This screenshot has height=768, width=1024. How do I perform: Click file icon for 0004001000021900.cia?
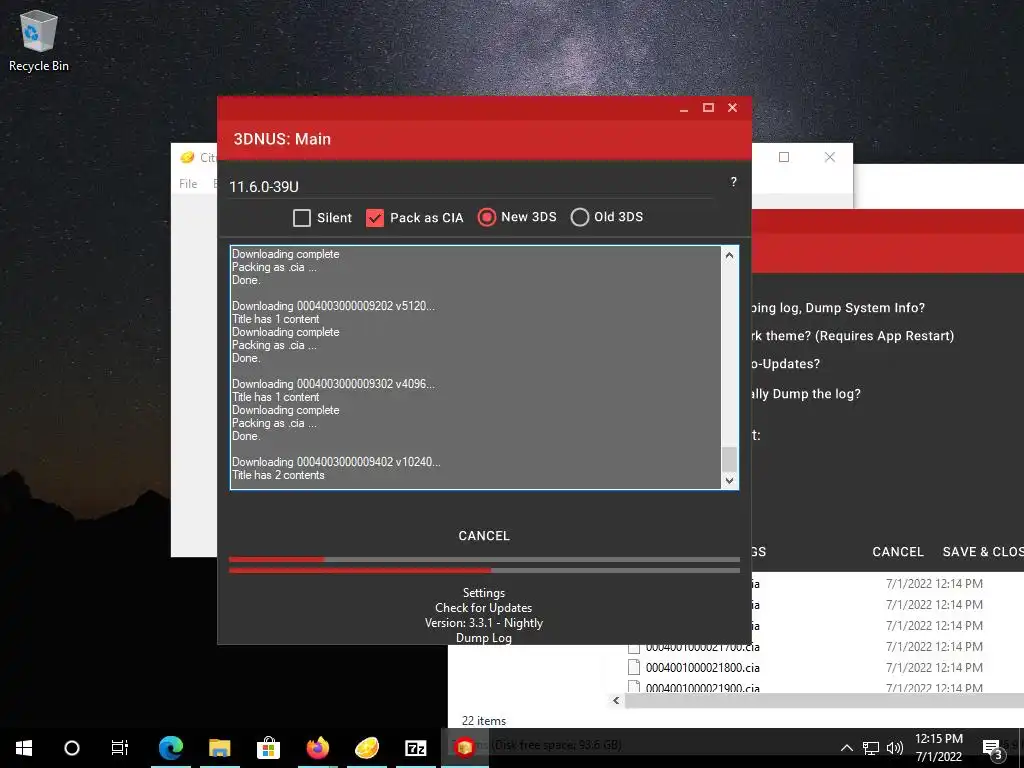click(x=633, y=686)
